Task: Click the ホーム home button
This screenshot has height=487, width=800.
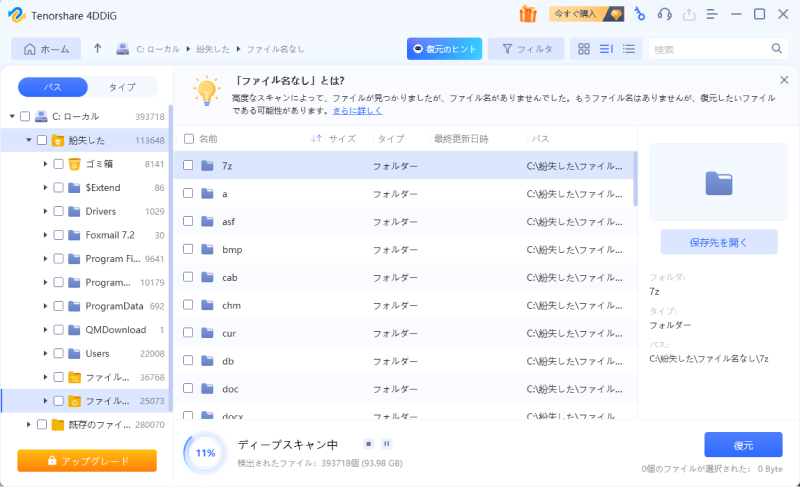Action: click(46, 49)
